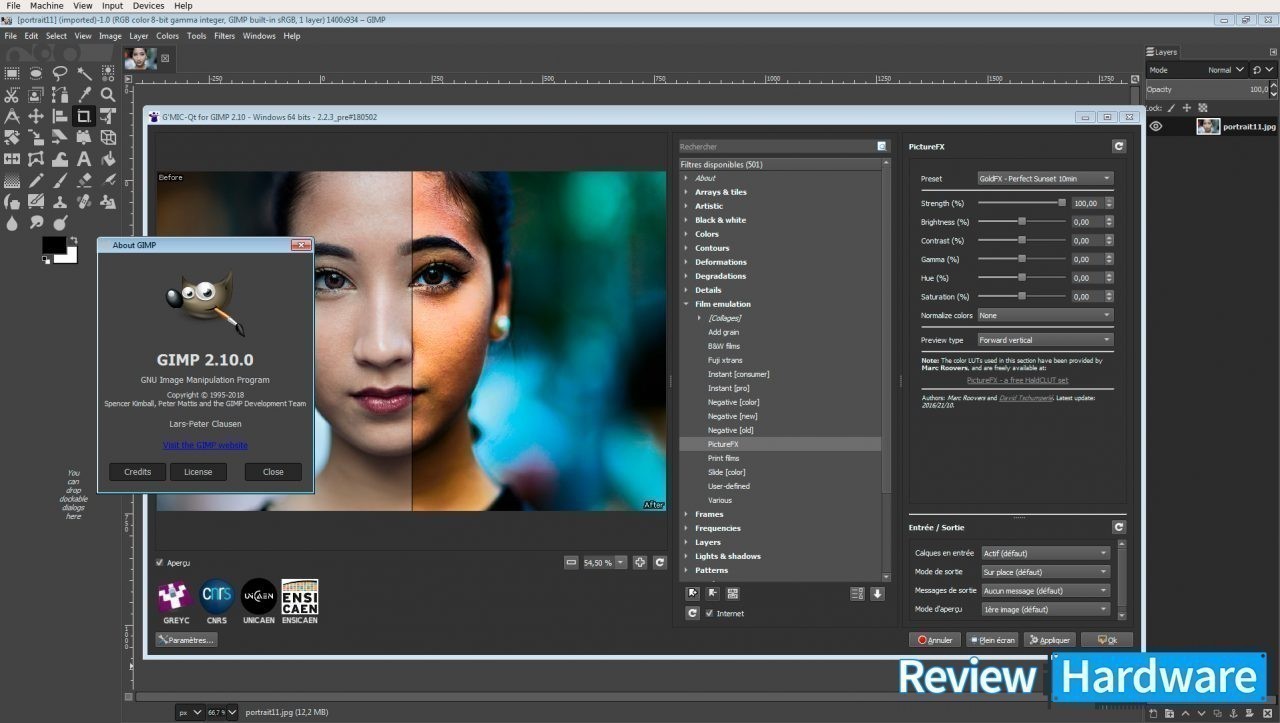Select the Alignment tool

(60, 116)
